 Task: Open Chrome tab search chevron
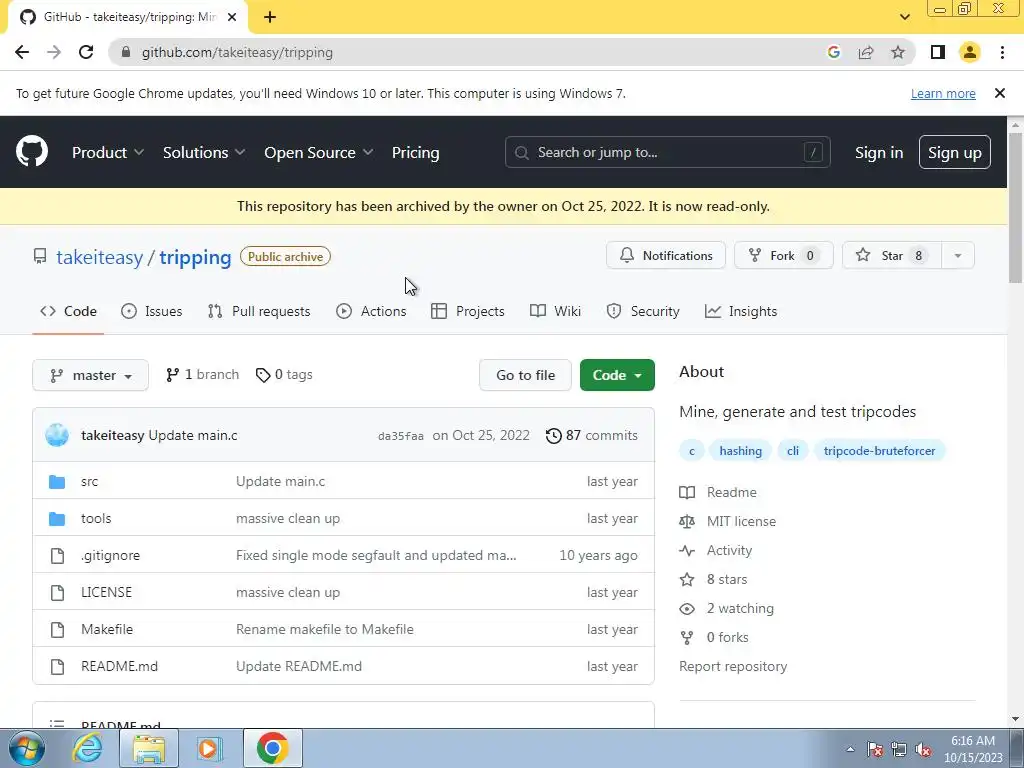tap(904, 17)
